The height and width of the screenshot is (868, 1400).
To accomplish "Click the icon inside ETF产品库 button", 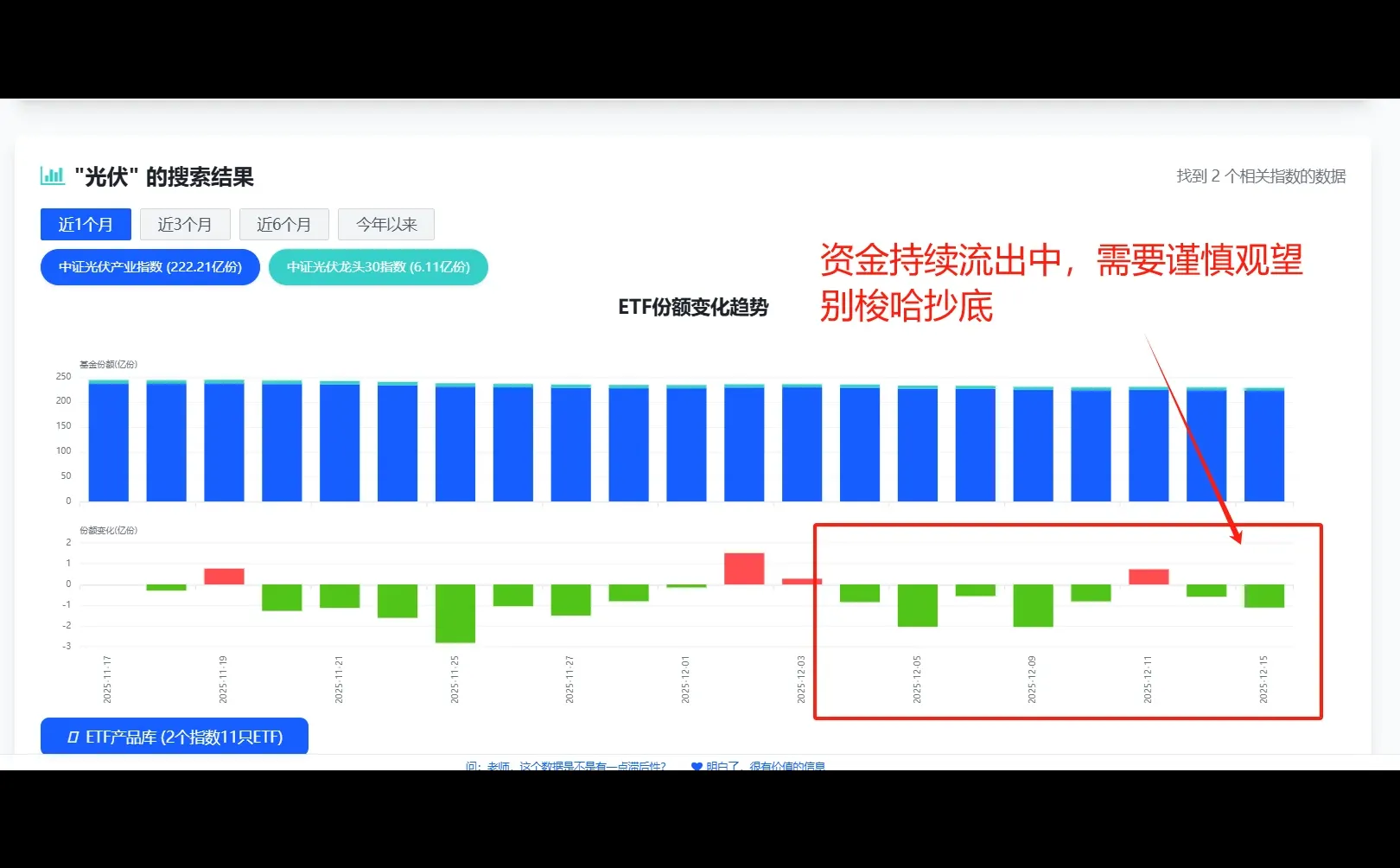I will [x=73, y=737].
